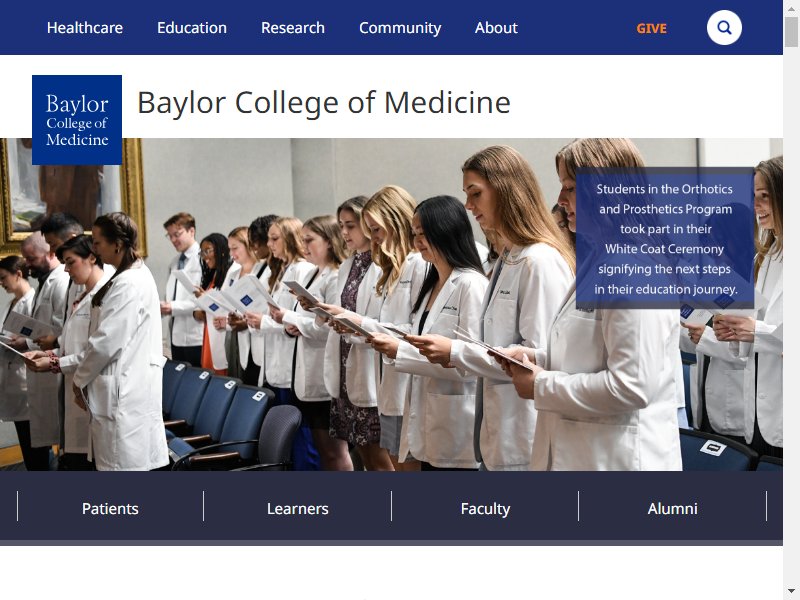
Task: Click the scrollbar up arrow
Action: pyautogui.click(x=791, y=7)
